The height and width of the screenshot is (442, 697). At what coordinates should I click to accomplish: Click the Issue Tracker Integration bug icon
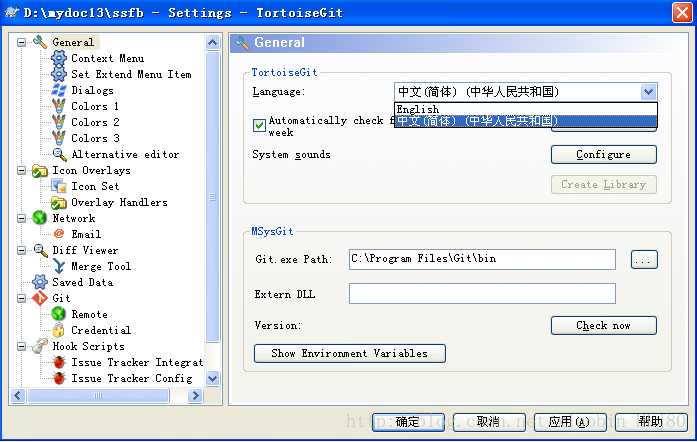point(59,362)
